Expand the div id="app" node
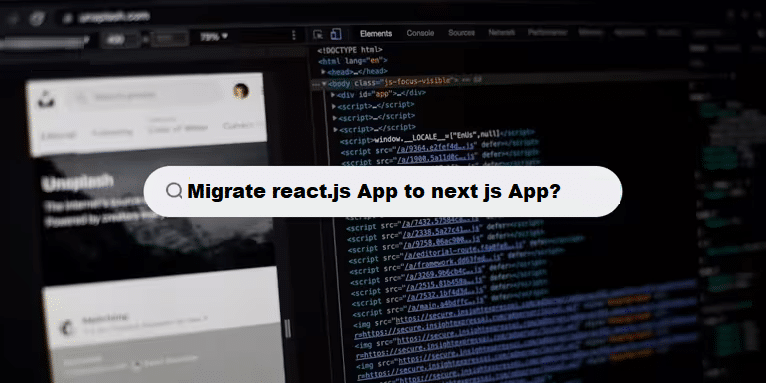 click(x=333, y=94)
